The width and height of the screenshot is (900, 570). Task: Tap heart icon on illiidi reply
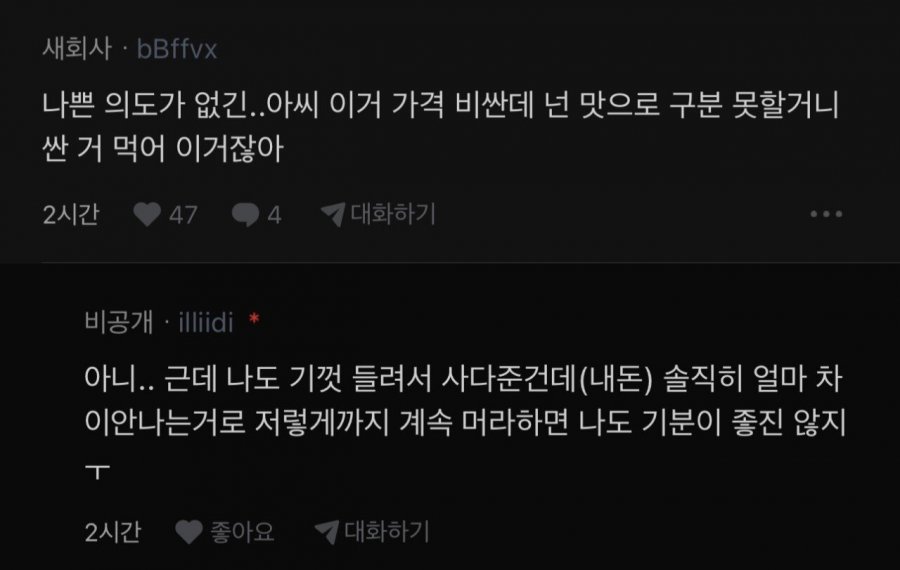[x=189, y=532]
